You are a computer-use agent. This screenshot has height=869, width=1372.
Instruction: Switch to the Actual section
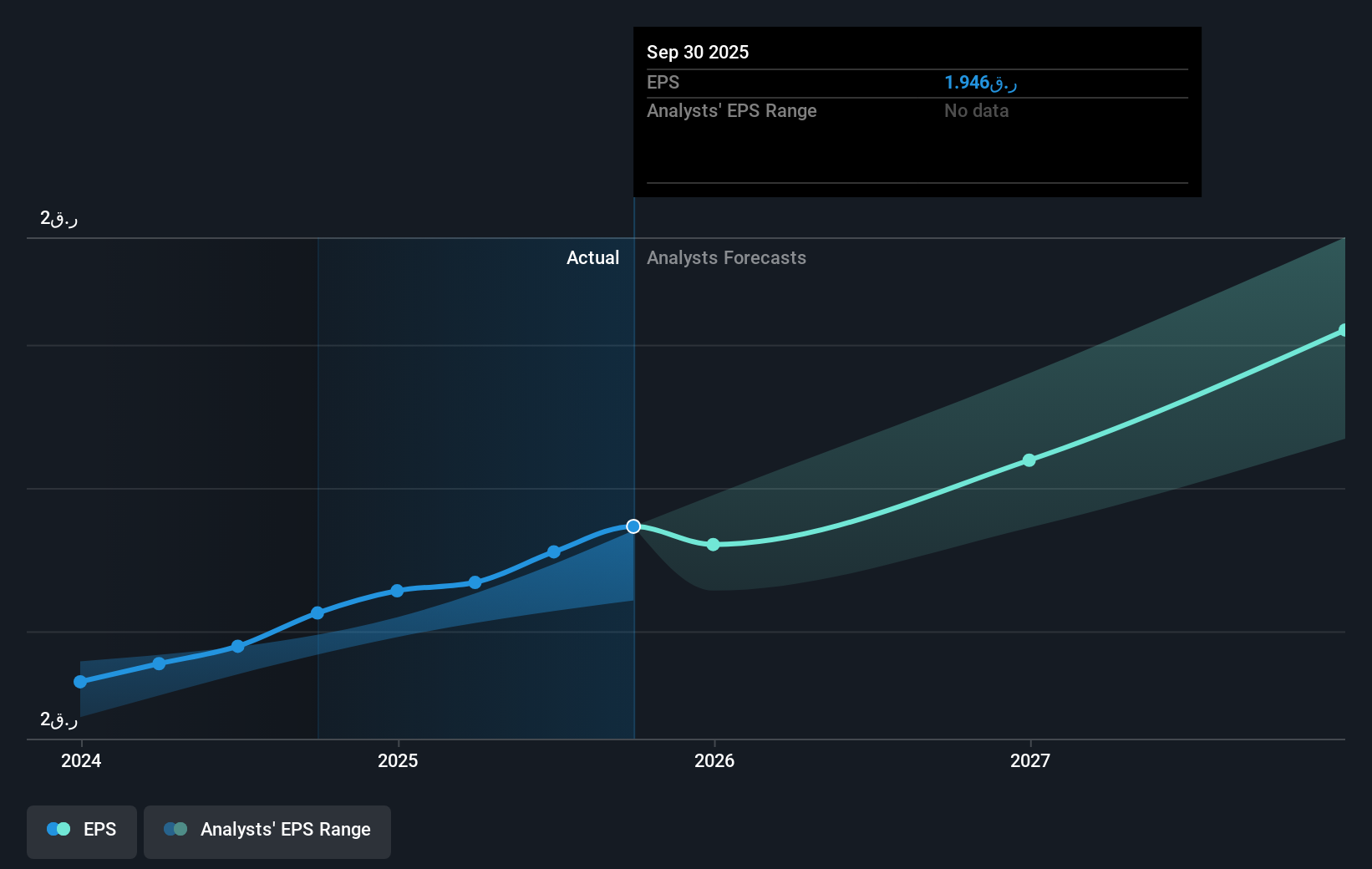592,257
